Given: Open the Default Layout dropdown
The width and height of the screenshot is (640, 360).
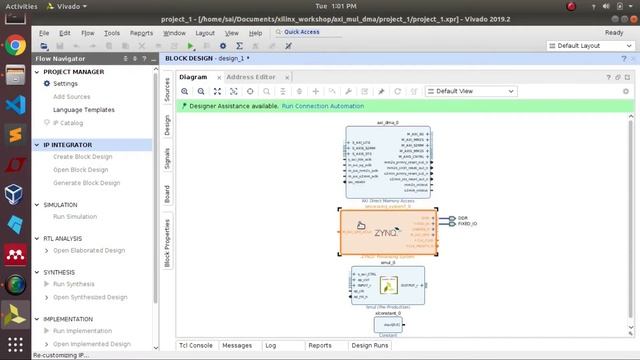Looking at the screenshot, I should tap(590, 46).
